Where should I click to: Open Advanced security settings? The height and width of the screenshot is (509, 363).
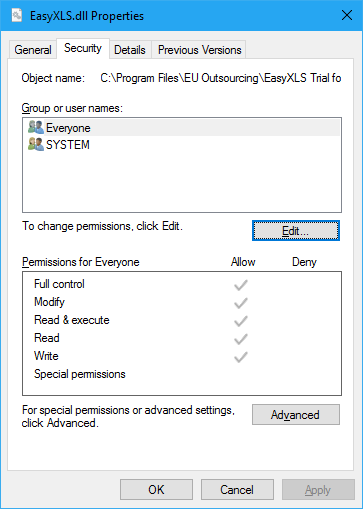tap(296, 414)
